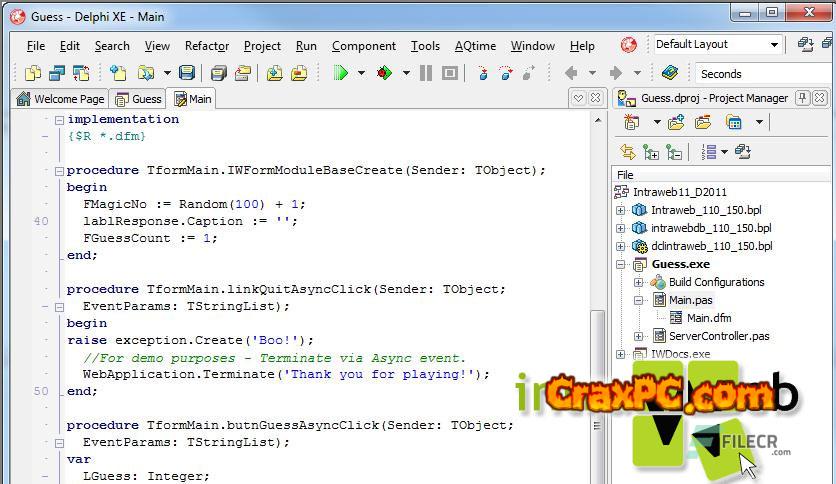Open the Project menu
836x484 pixels.
262,46
